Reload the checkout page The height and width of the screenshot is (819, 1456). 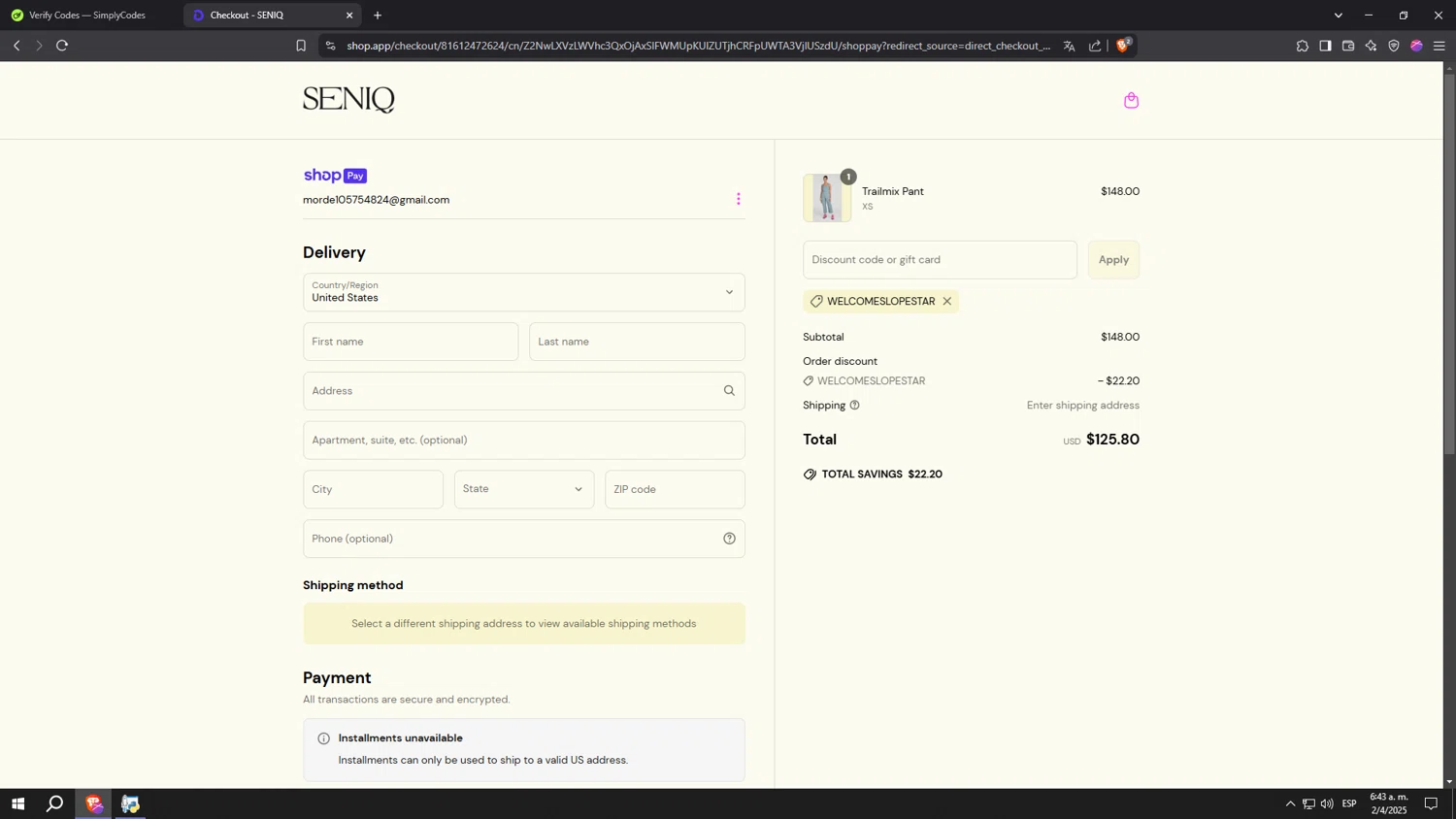62,46
